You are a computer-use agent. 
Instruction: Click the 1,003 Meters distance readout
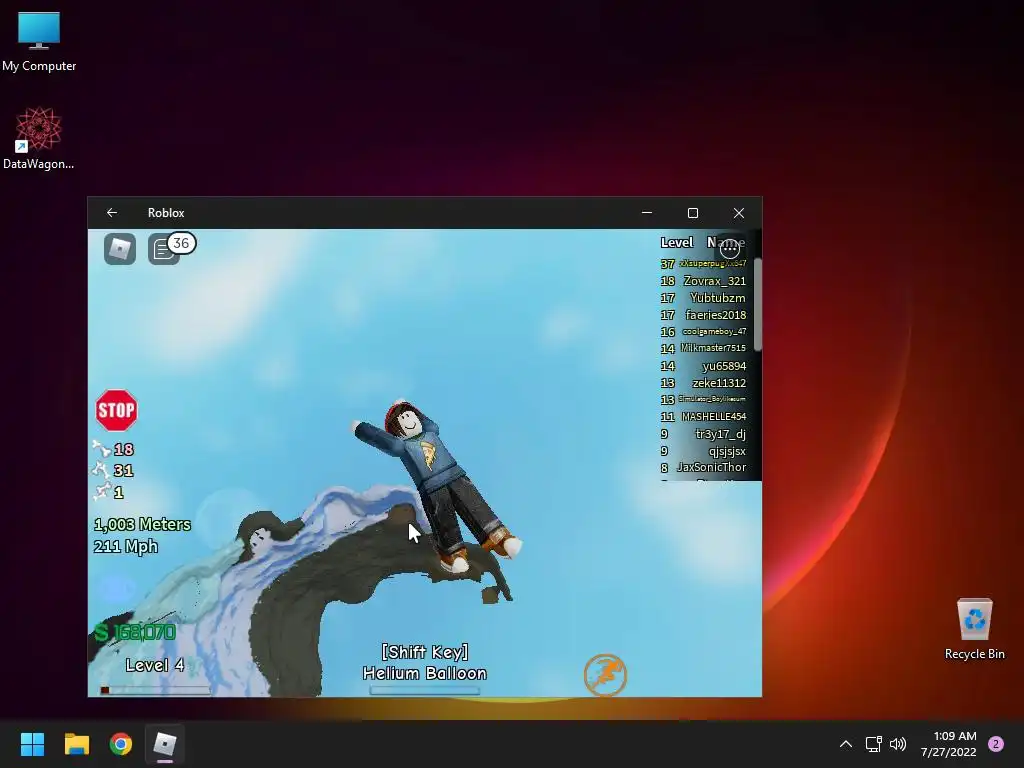point(142,524)
